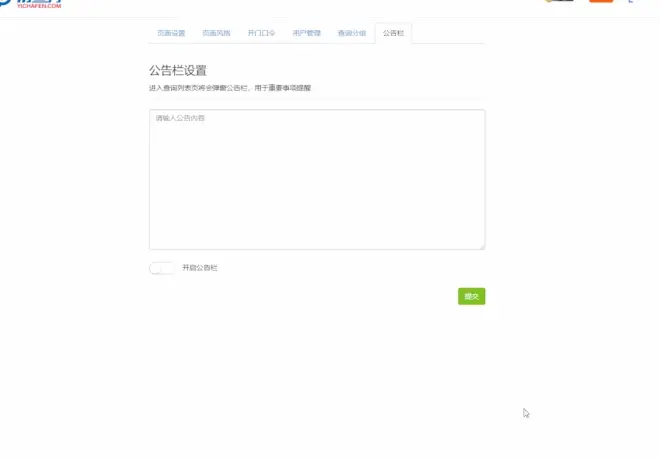Click the 公告栏设置 heading
Viewport: 660px width, 458px height.
tap(178, 70)
